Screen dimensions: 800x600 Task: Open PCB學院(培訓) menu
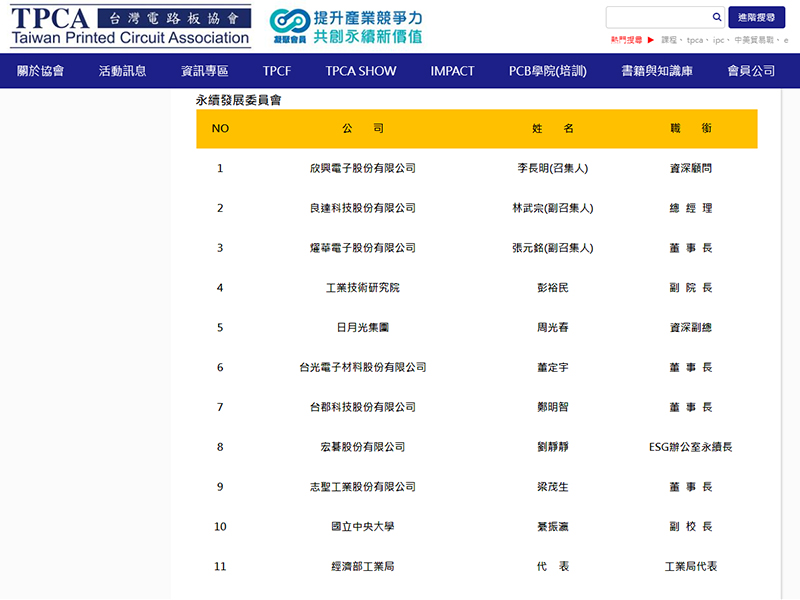[x=547, y=71]
